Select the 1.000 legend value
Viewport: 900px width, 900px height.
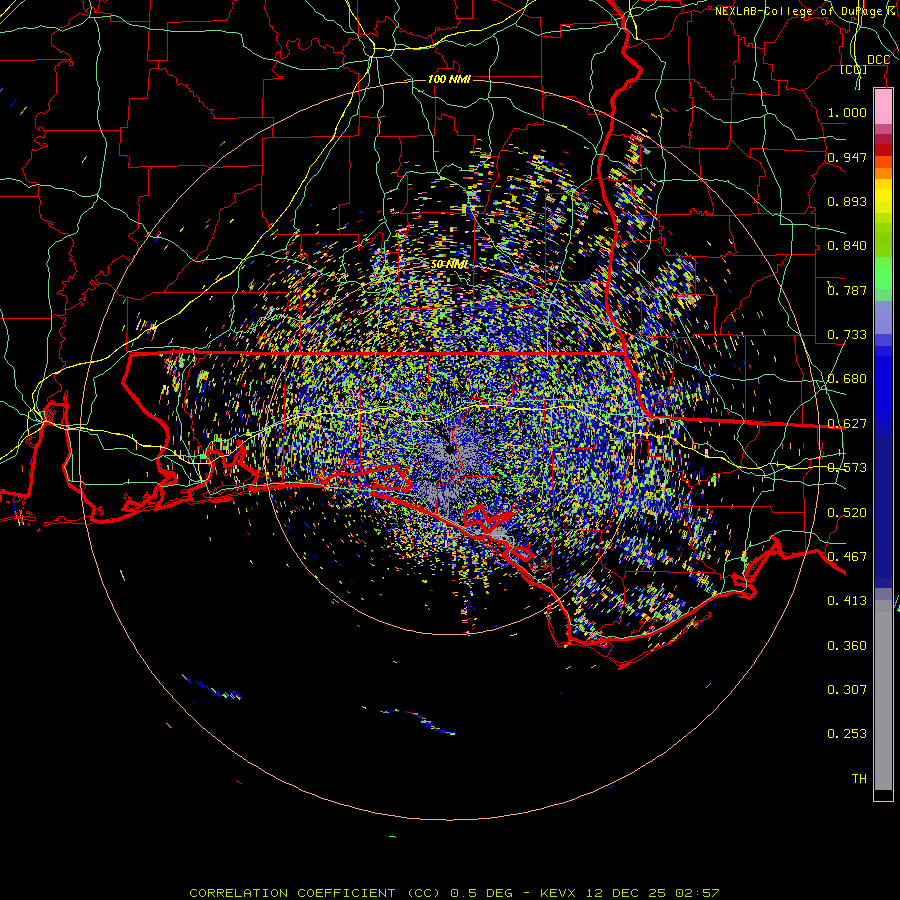pos(847,112)
